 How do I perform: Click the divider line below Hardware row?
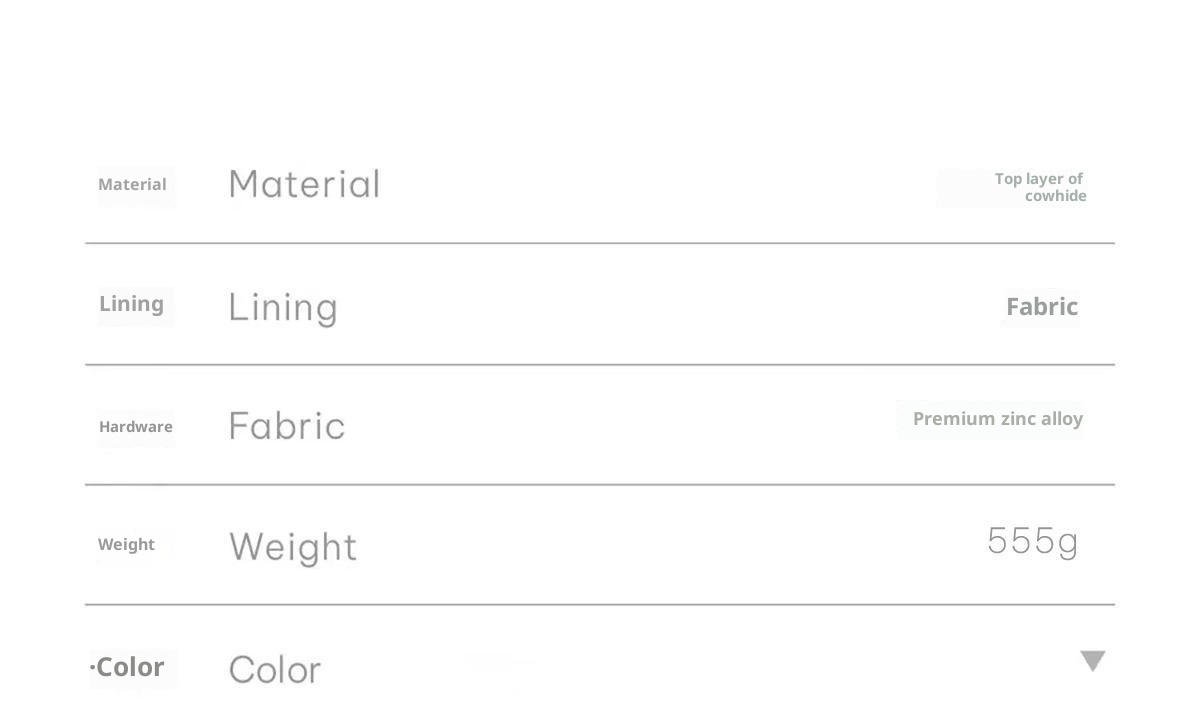600,485
